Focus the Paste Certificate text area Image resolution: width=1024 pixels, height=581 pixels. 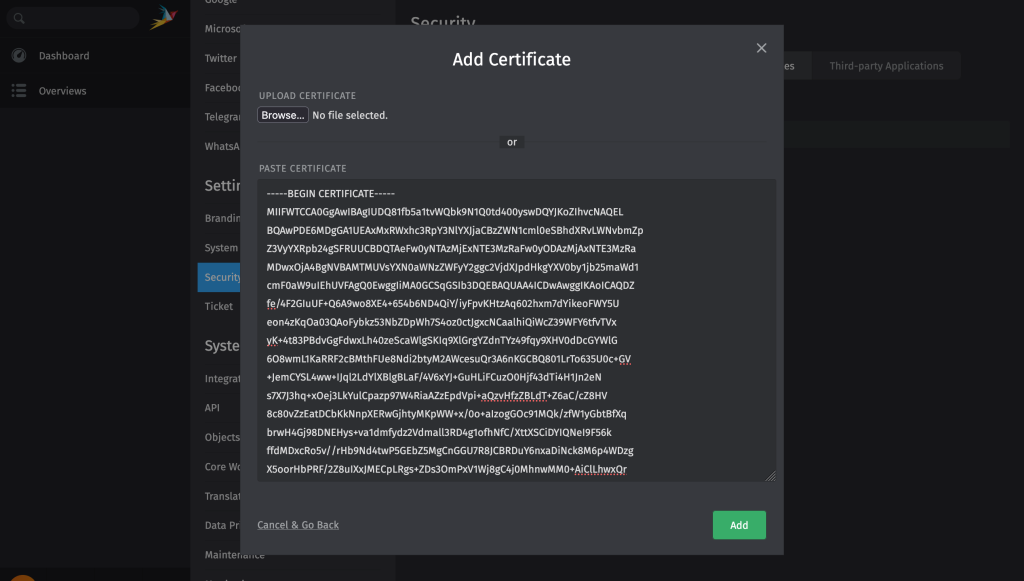click(x=516, y=330)
